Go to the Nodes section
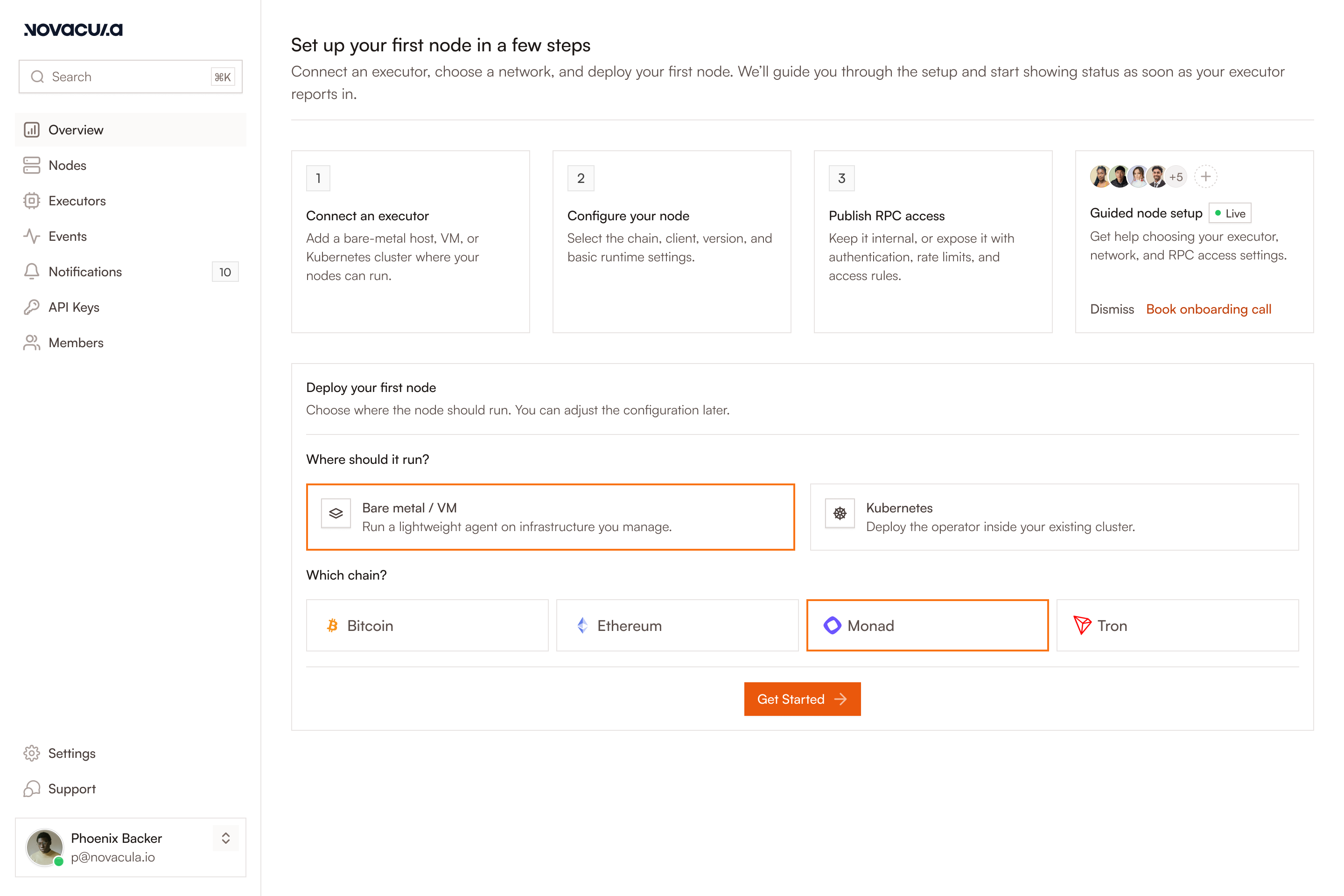This screenshot has width=1344, height=896. [130, 165]
